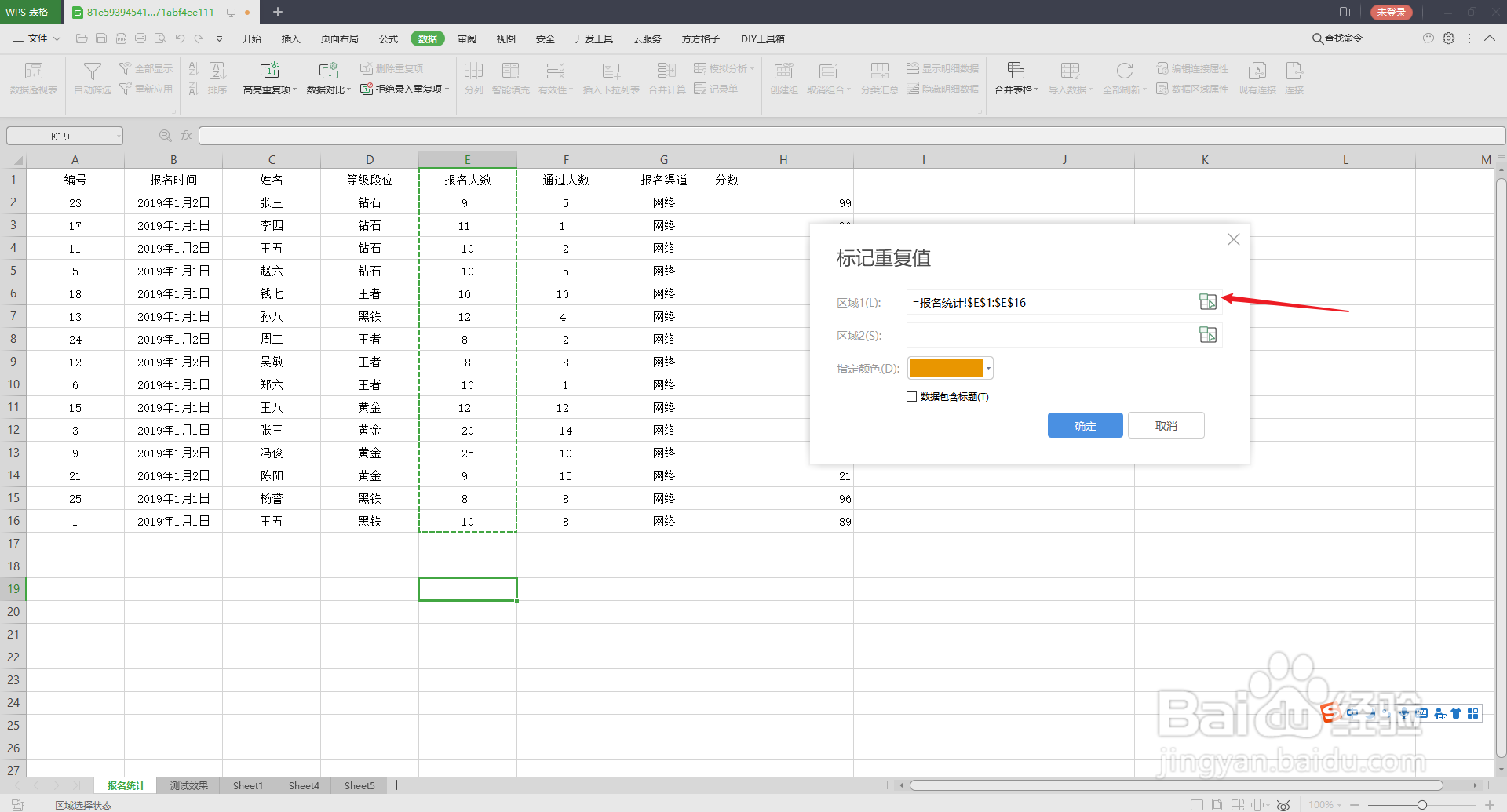Viewport: 1507px width, 812px height.
Task: Click the 合并表格 merge tables icon
Action: pos(1016,71)
